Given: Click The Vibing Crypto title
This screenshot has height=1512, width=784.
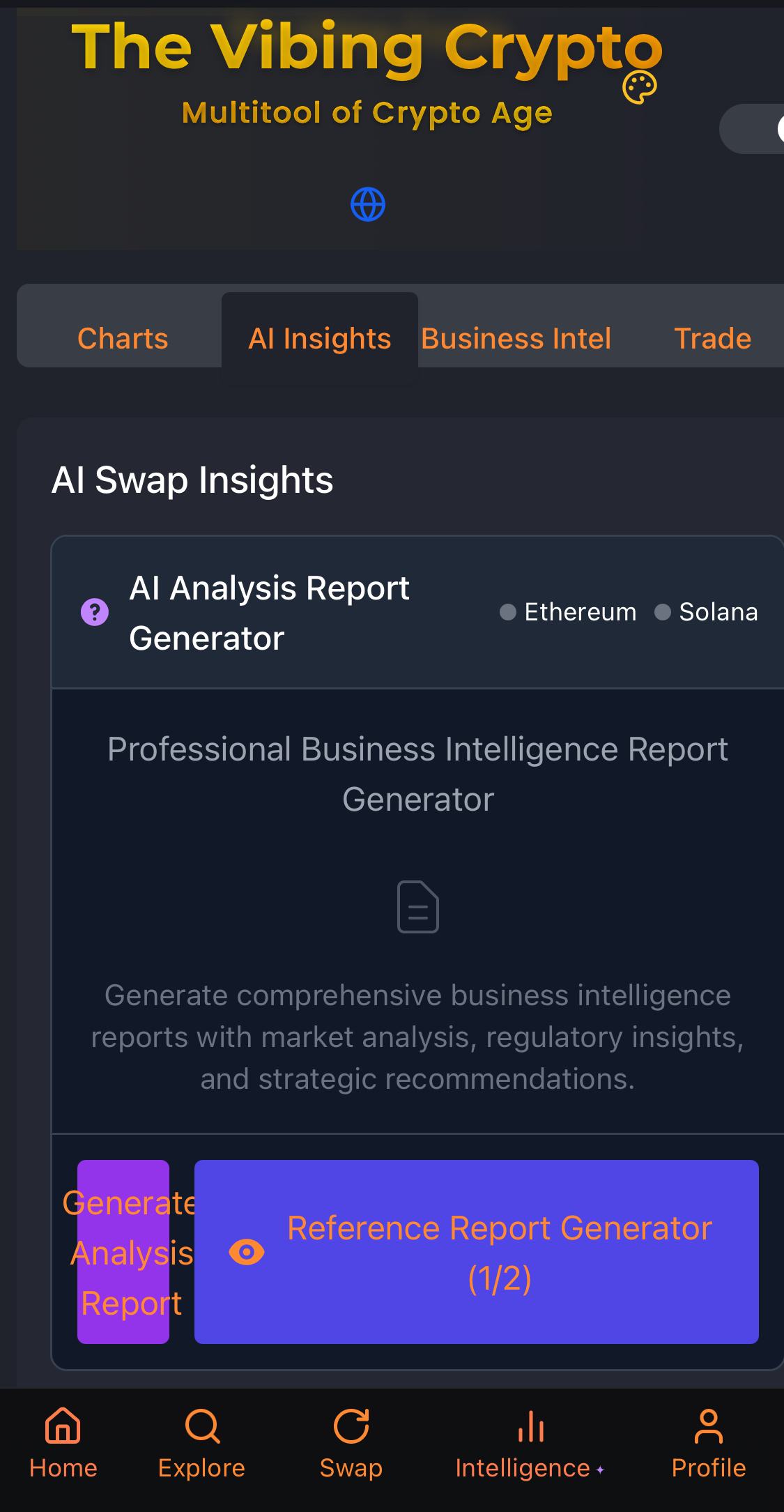Looking at the screenshot, I should pos(367,47).
